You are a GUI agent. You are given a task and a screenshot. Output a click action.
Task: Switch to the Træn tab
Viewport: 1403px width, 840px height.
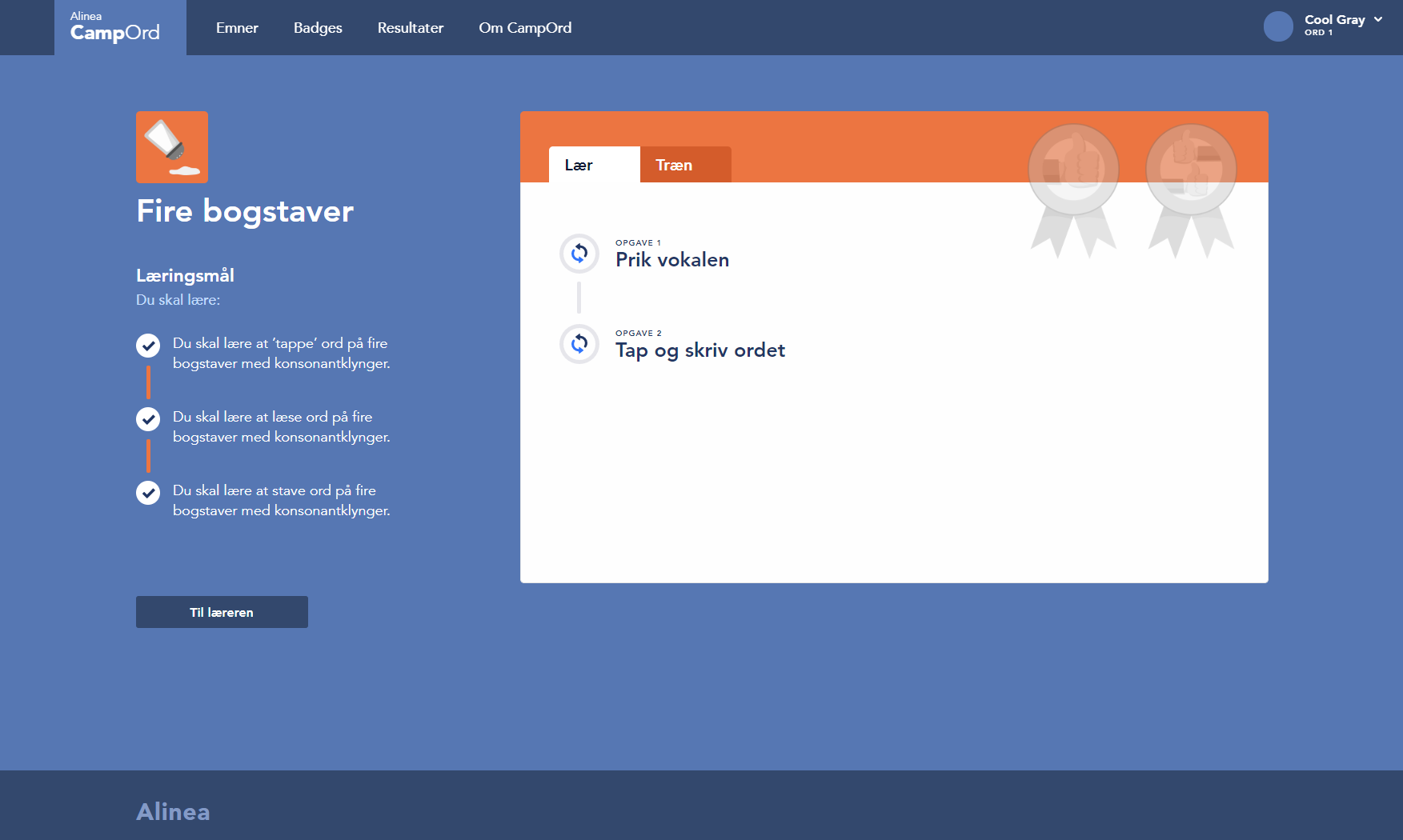click(x=685, y=165)
